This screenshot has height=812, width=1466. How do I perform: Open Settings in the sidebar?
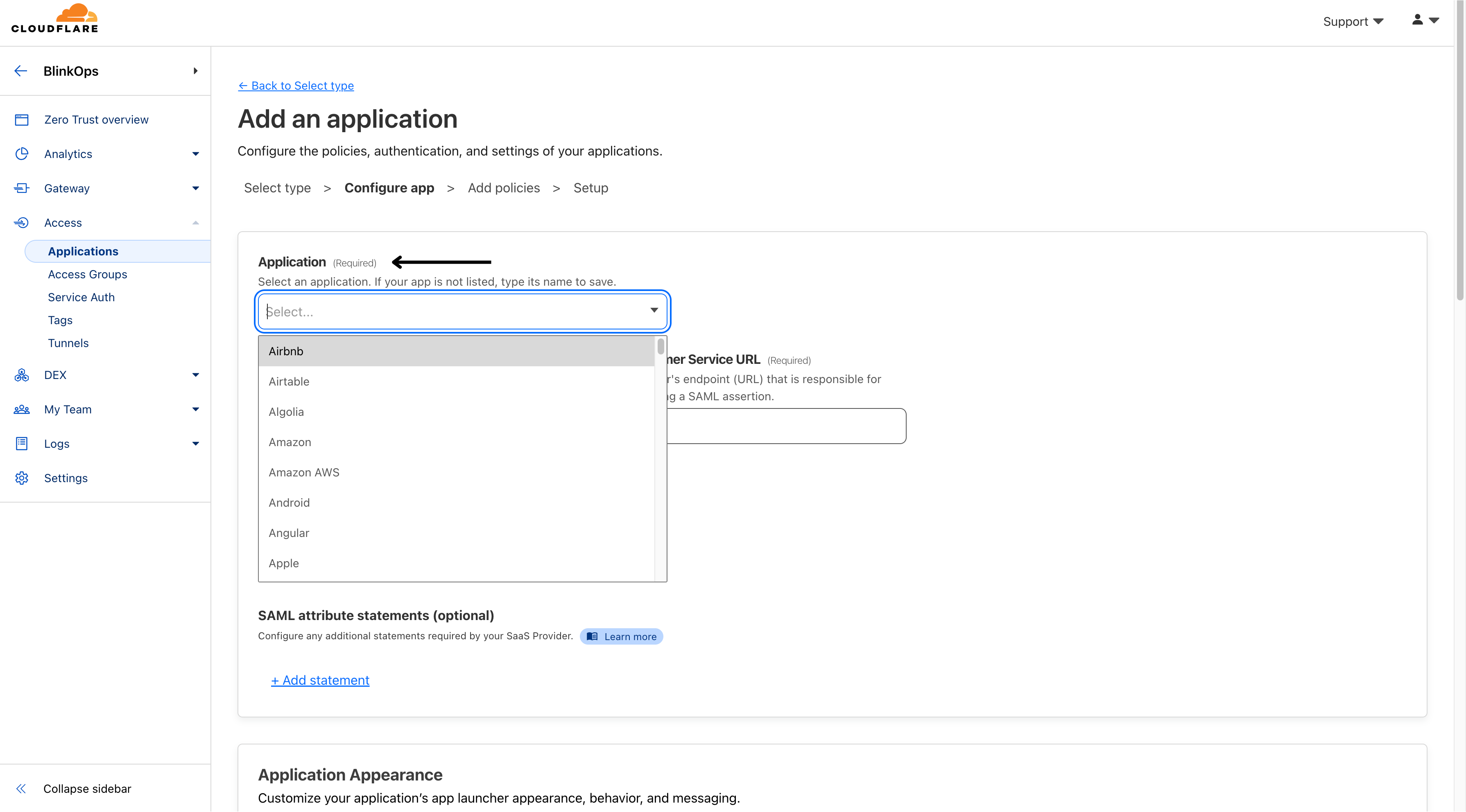[66, 478]
